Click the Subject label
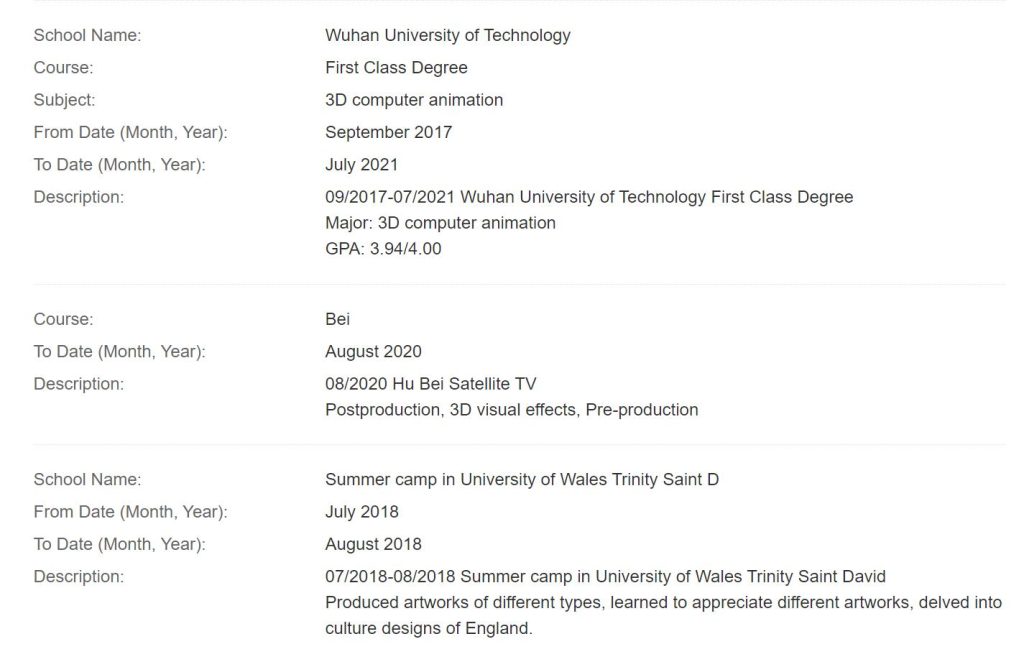The width and height of the screenshot is (1024, 657). 64,100
